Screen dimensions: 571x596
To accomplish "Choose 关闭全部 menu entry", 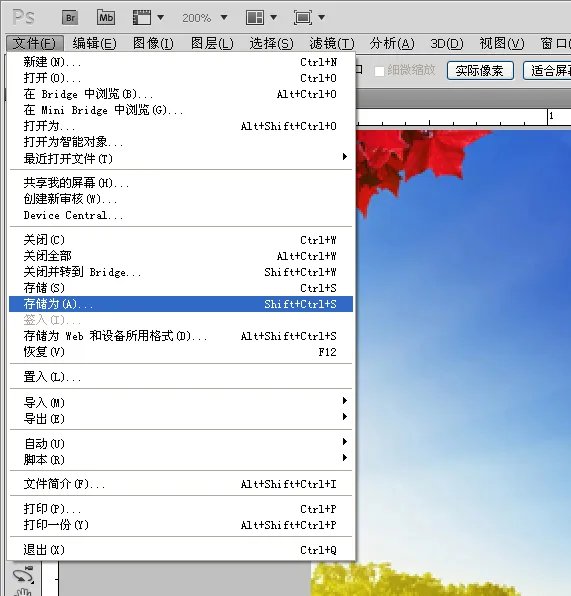I will pyautogui.click(x=181, y=256).
